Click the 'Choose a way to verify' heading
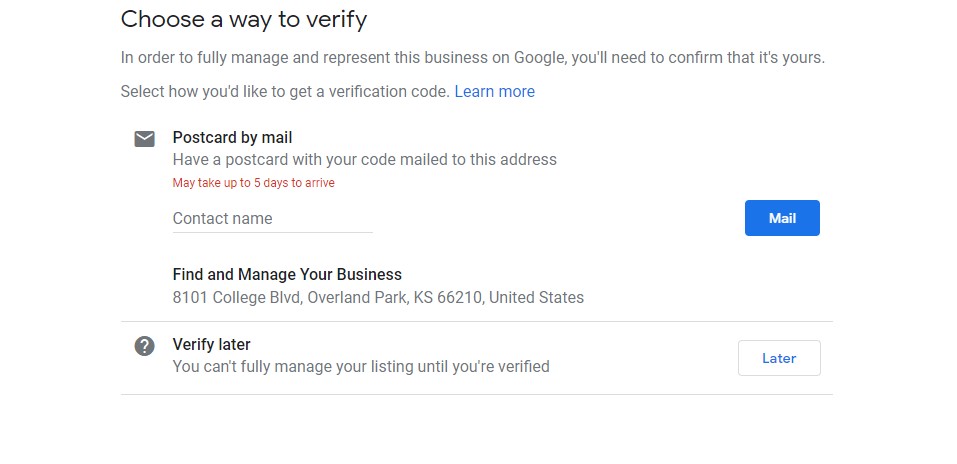957x464 pixels. point(244,20)
